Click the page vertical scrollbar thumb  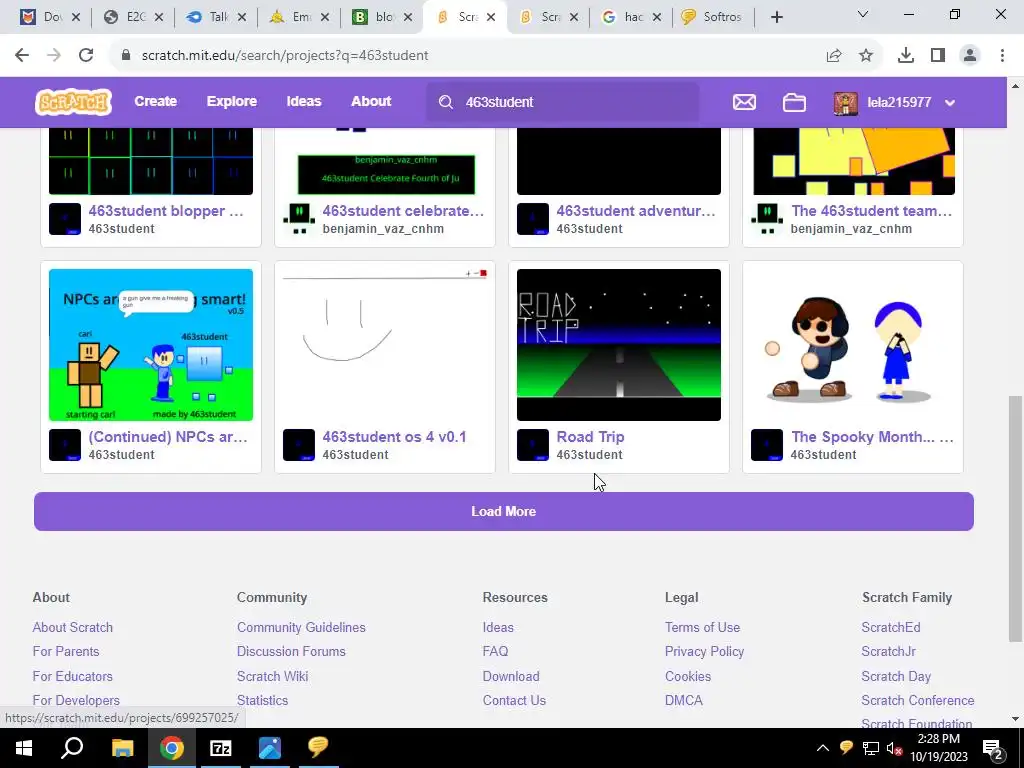point(1015,519)
